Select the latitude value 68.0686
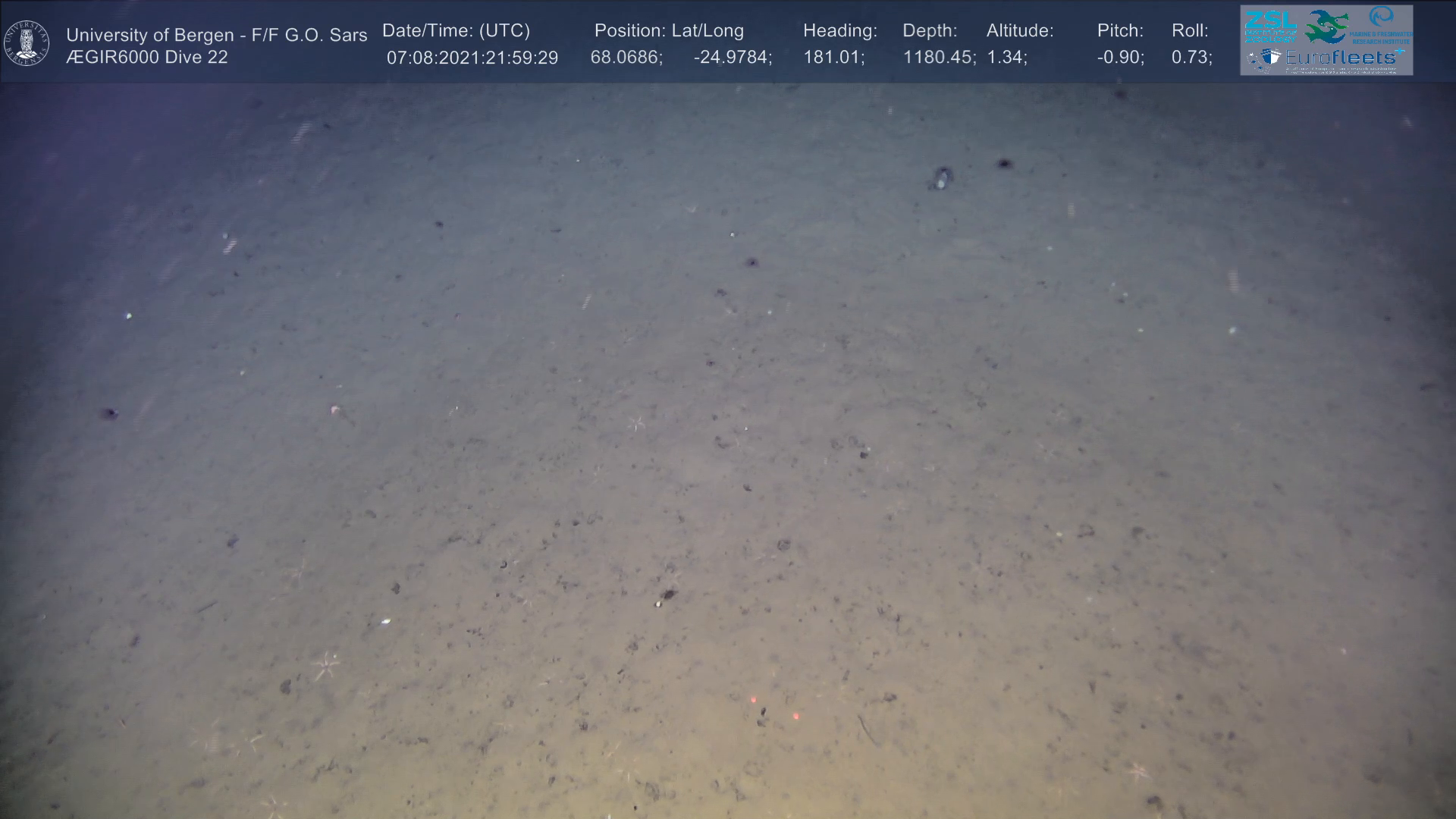Screen dimensions: 1456x819 point(626,58)
